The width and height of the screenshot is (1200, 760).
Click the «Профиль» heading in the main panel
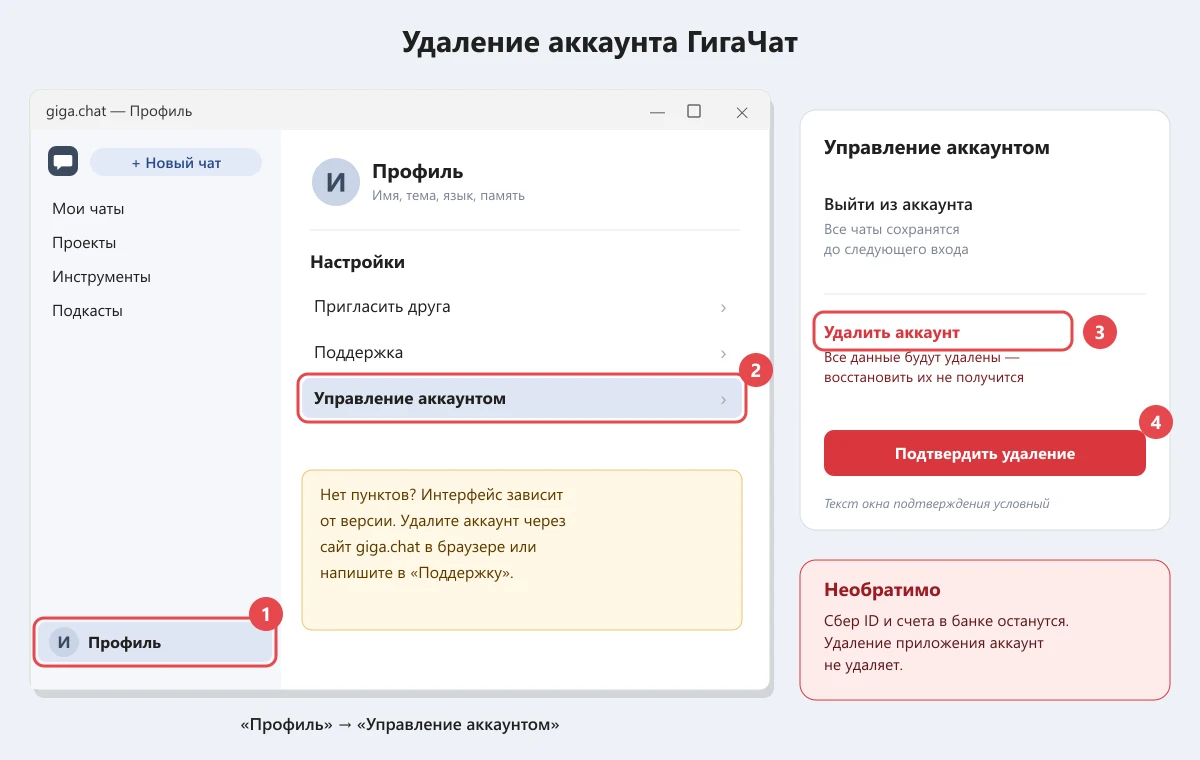[x=418, y=172]
